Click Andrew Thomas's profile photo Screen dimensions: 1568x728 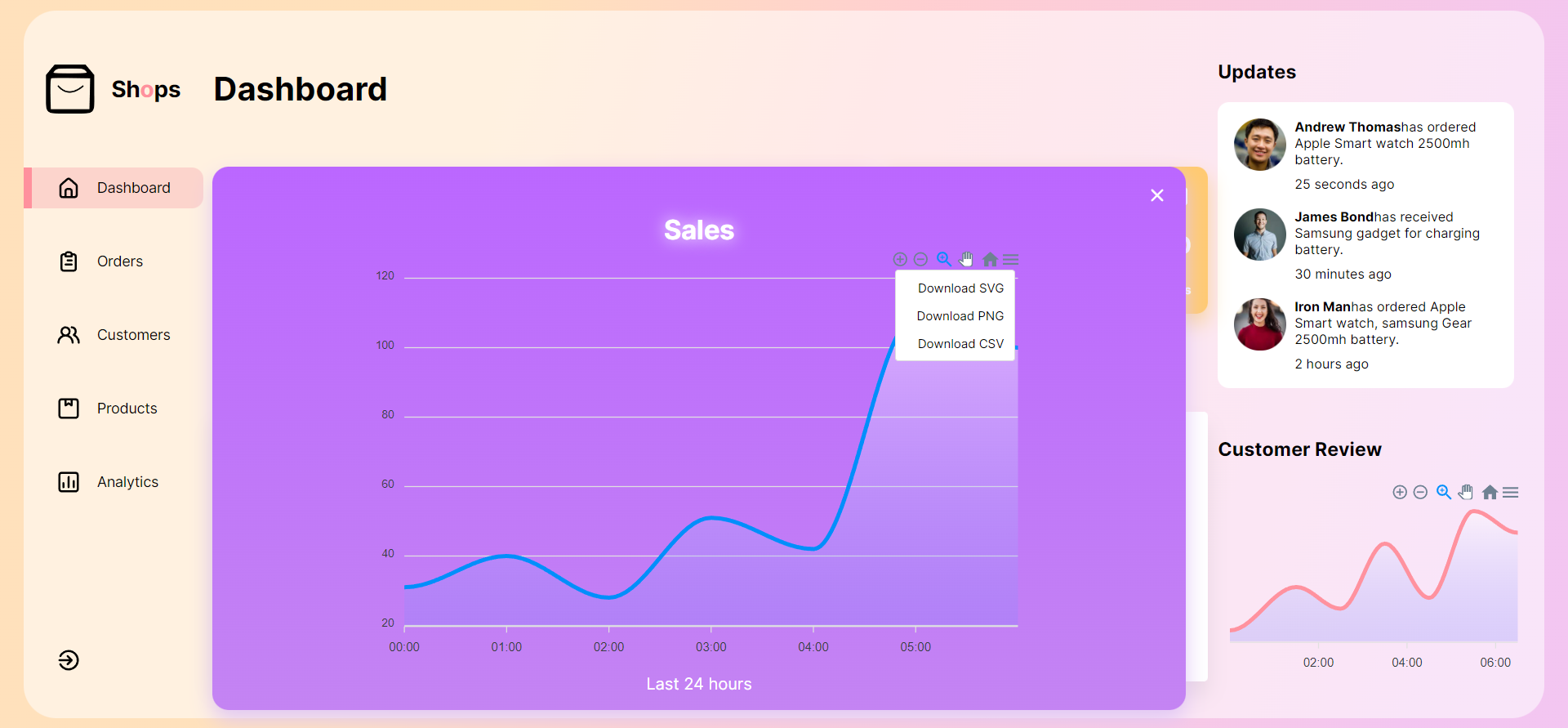click(1260, 145)
